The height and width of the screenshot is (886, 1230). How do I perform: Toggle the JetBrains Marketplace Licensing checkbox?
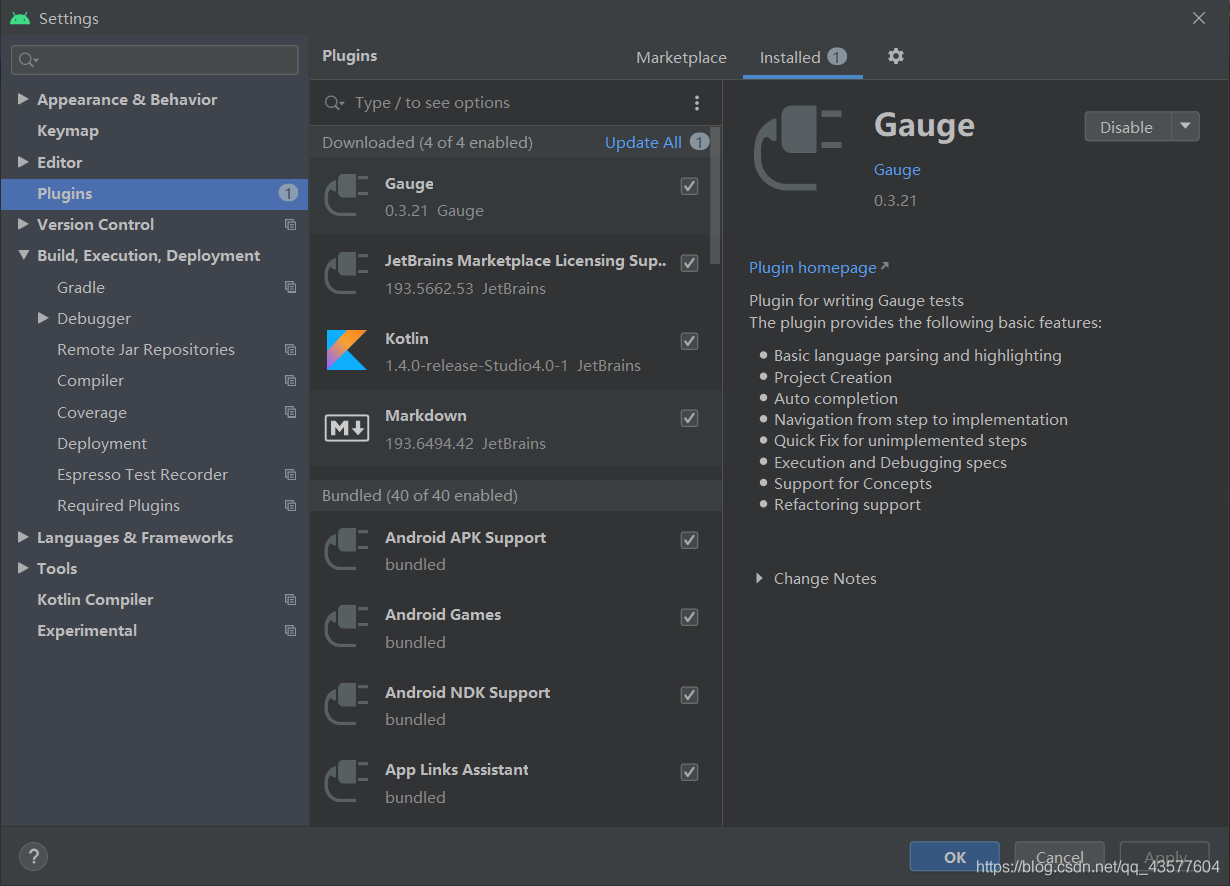689,263
